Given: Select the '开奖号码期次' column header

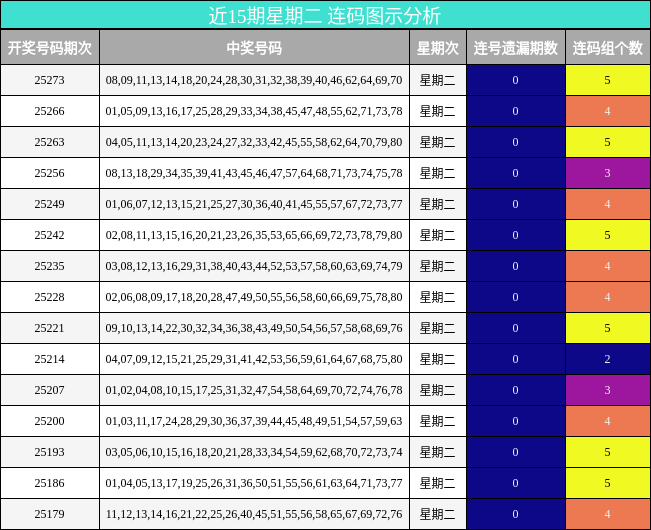Looking at the screenshot, I should [50, 48].
